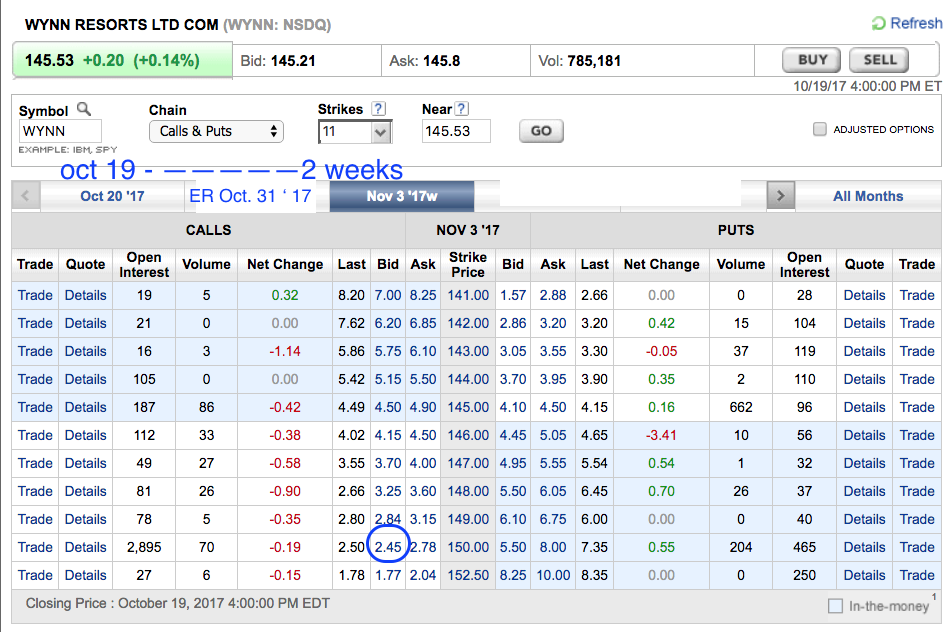946x632 pixels.
Task: Click the Symbol input field containing WYNN
Action: [x=60, y=131]
